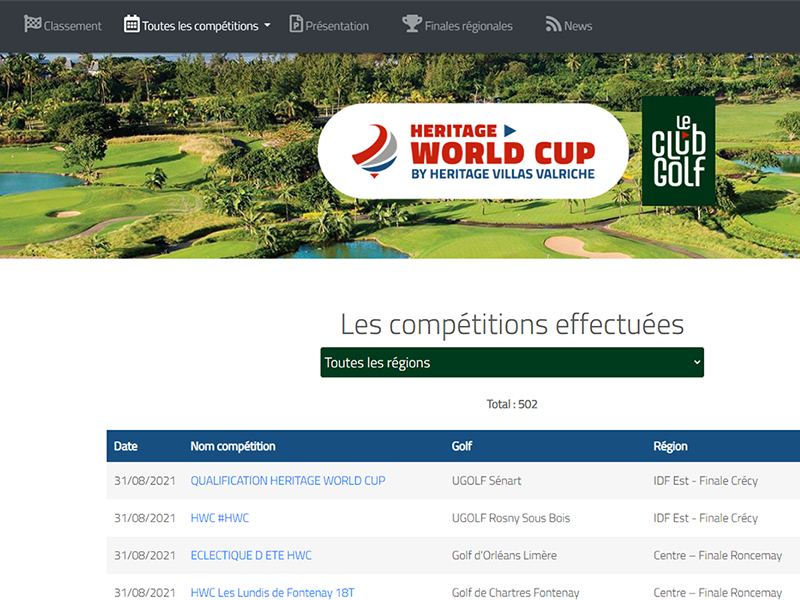The image size is (800, 600).
Task: Open QUALIFICATION HERITAGE WORLD CUP link
Action: (x=288, y=481)
